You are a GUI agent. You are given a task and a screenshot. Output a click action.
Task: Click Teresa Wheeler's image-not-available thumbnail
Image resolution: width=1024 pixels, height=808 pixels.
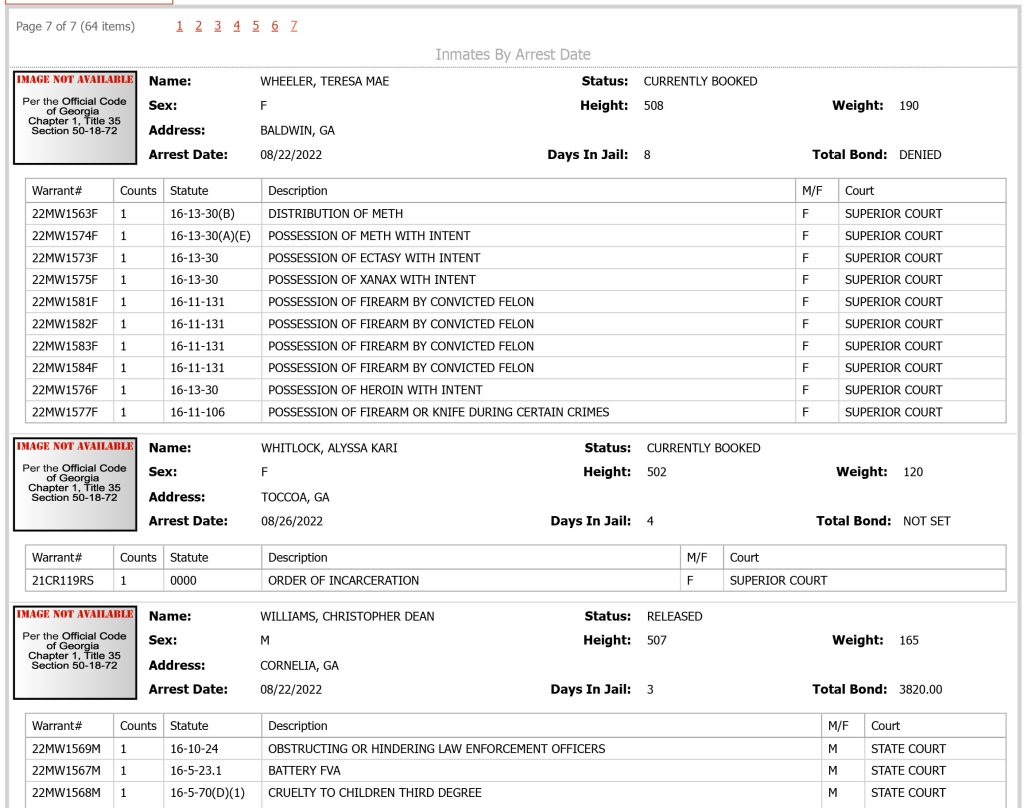pyautogui.click(x=75, y=118)
